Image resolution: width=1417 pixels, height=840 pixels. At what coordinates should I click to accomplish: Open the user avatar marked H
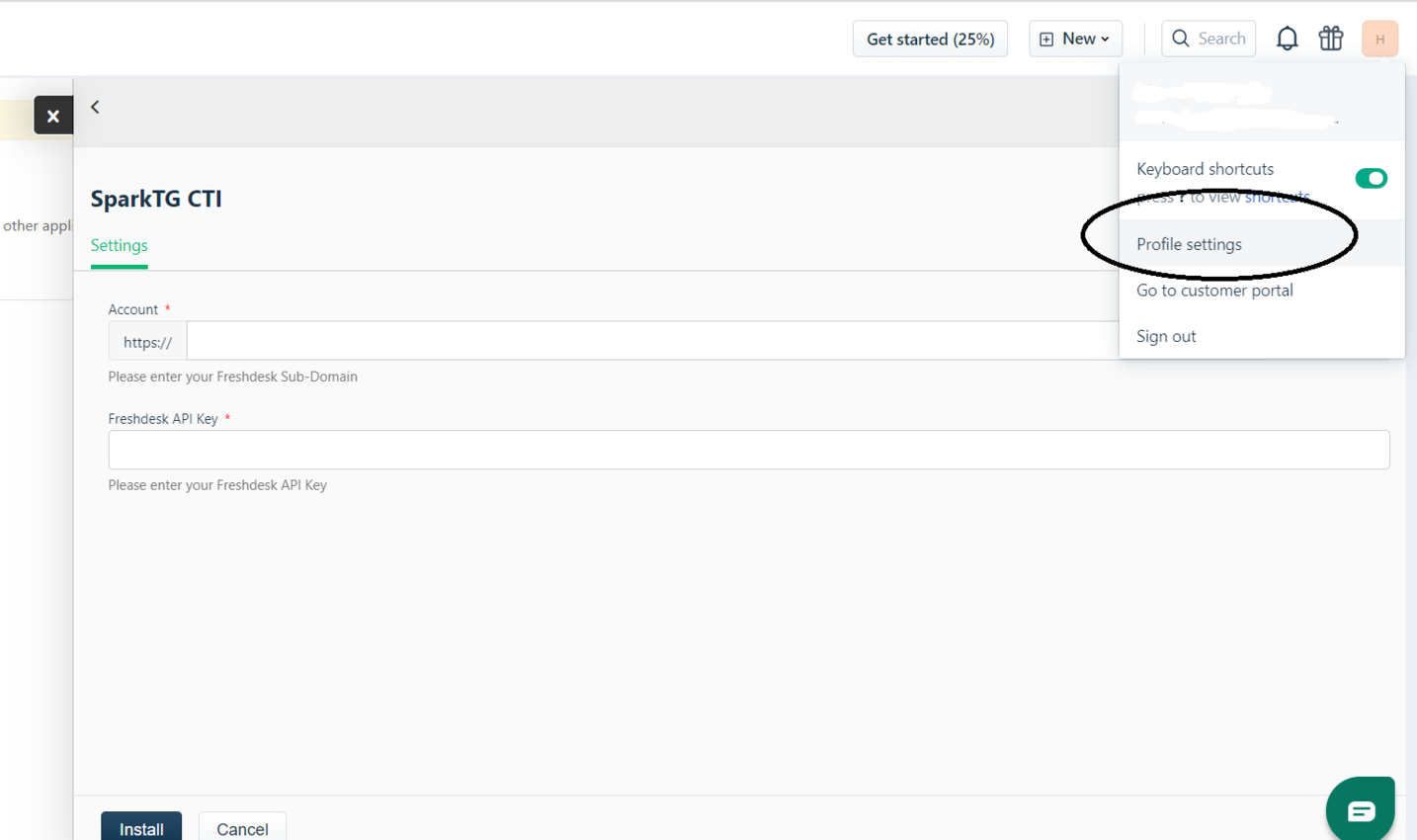(x=1379, y=38)
